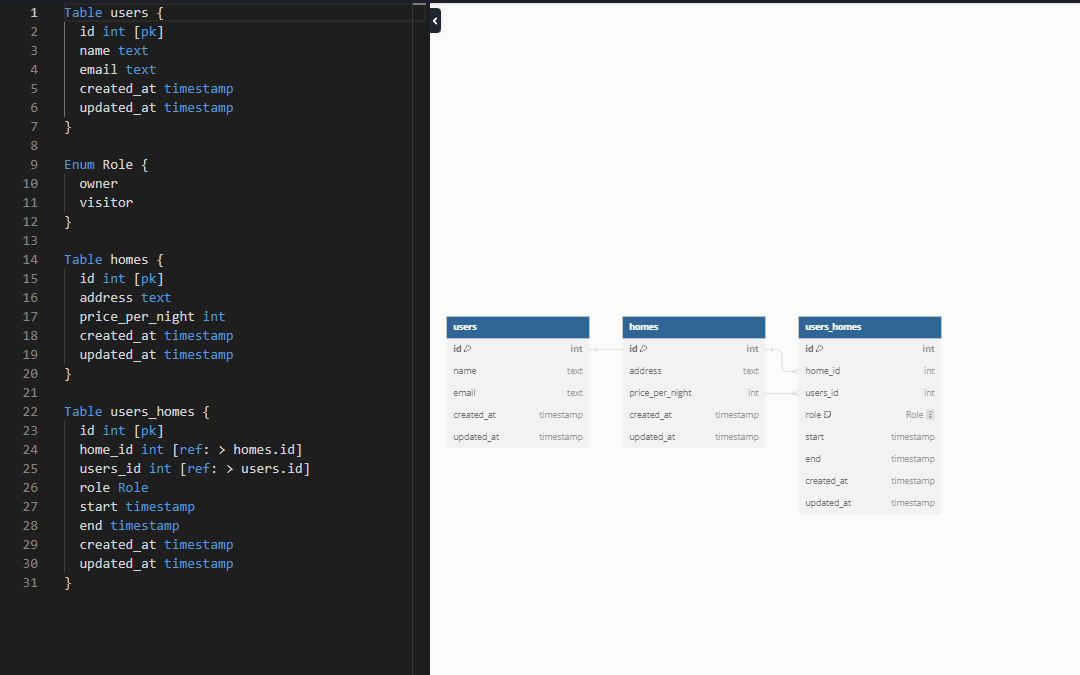Image resolution: width=1080 pixels, height=675 pixels.
Task: Click 'Table users {' on code line 1
Action: pos(114,12)
